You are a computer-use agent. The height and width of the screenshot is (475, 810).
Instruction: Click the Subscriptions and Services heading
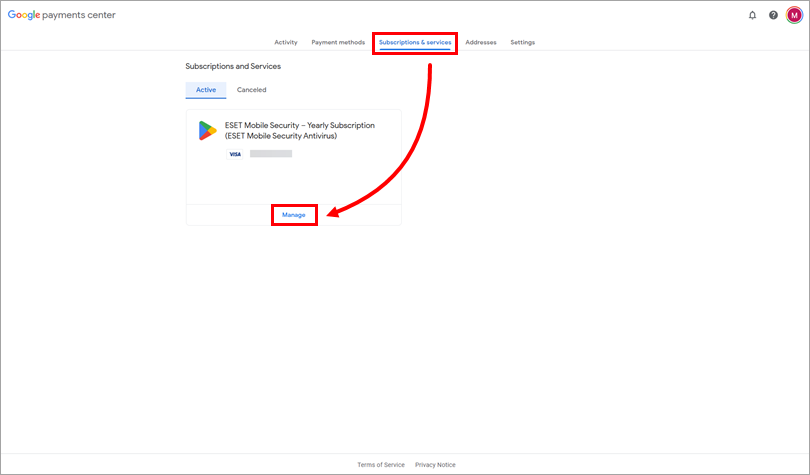coord(233,66)
